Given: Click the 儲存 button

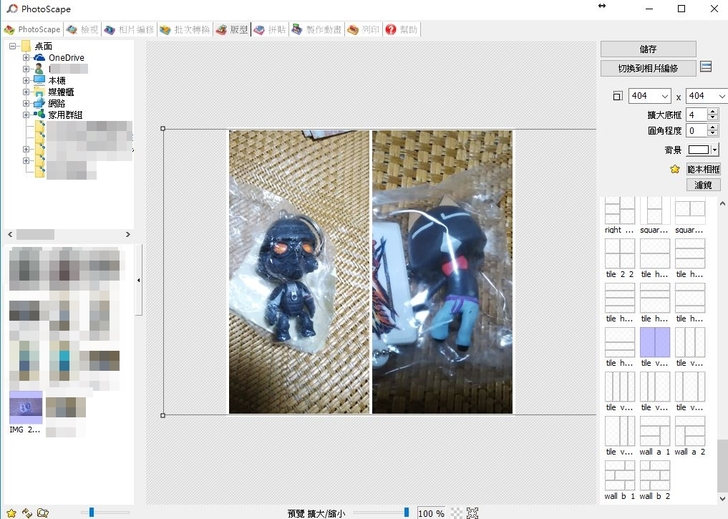Looking at the screenshot, I should pos(648,49).
